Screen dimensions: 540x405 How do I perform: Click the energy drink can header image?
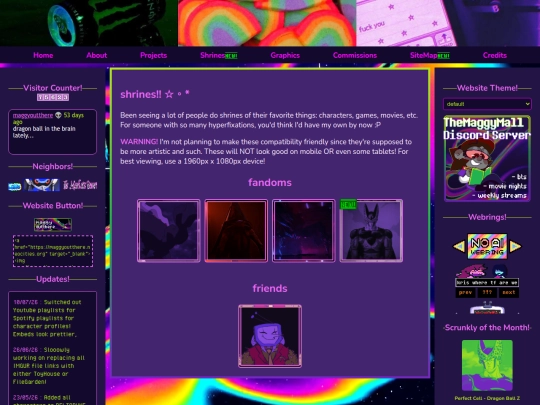point(89,23)
